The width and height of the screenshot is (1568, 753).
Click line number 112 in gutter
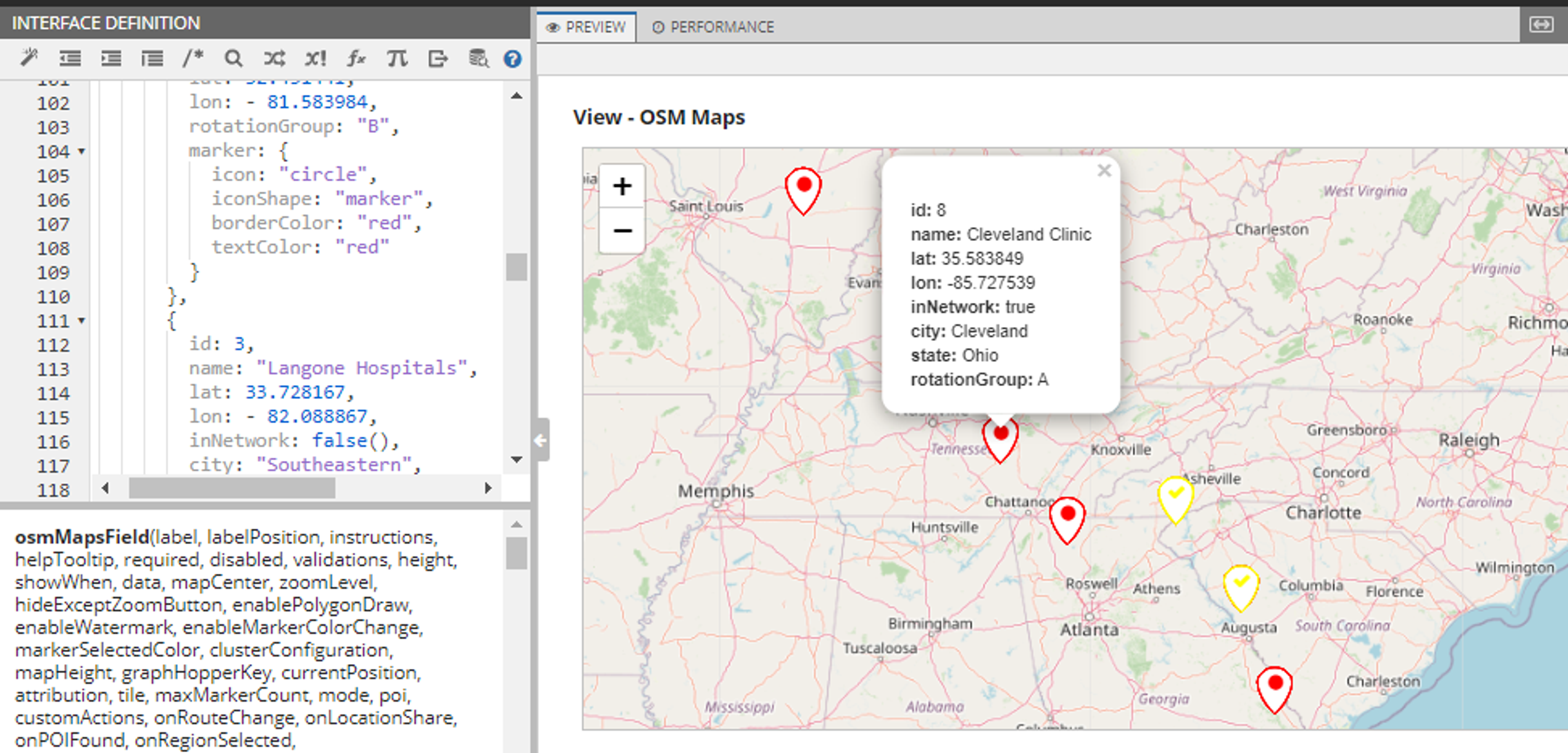pyautogui.click(x=53, y=345)
